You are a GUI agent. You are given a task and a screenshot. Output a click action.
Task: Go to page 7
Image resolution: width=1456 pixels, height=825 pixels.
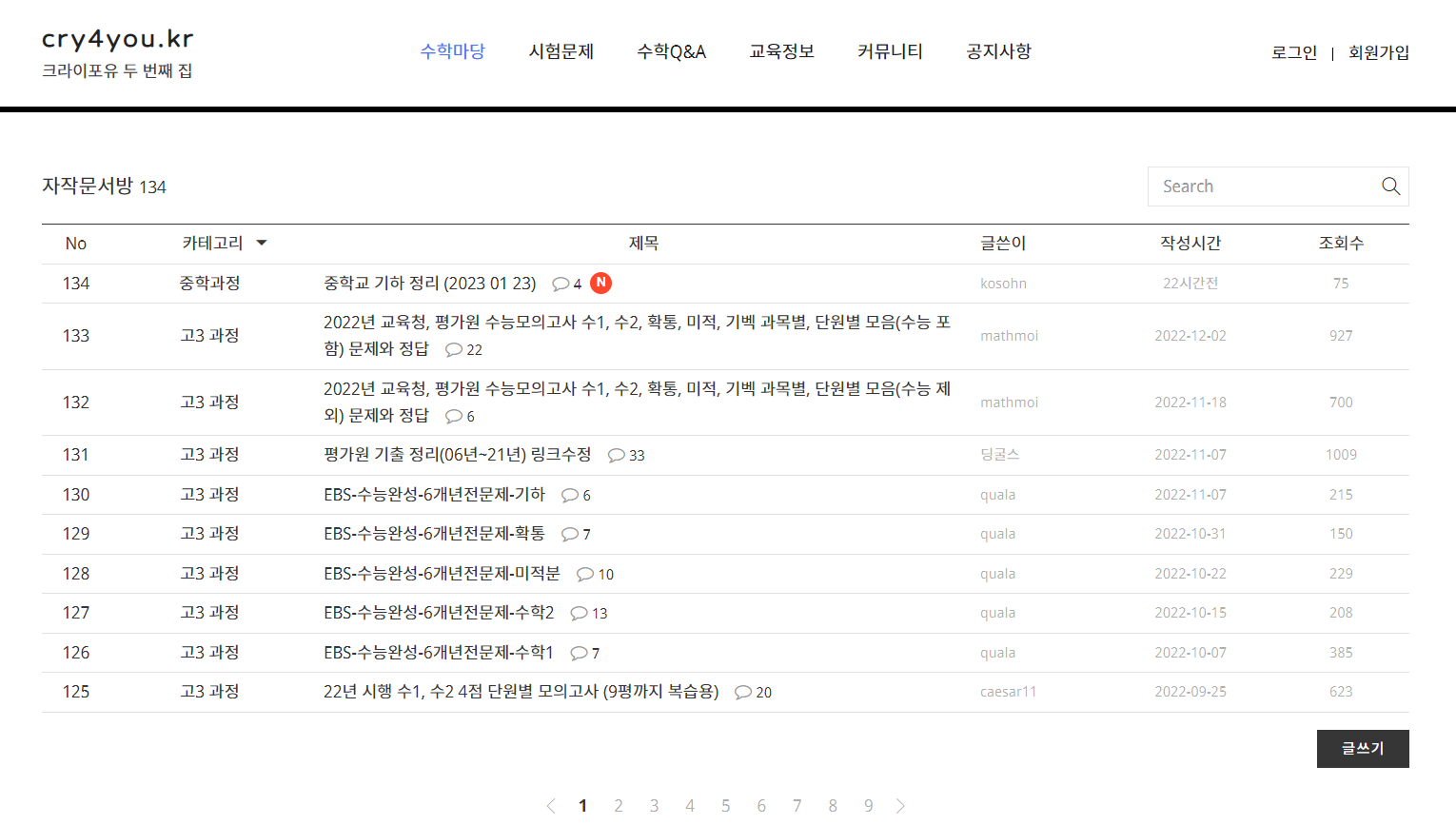pos(797,806)
